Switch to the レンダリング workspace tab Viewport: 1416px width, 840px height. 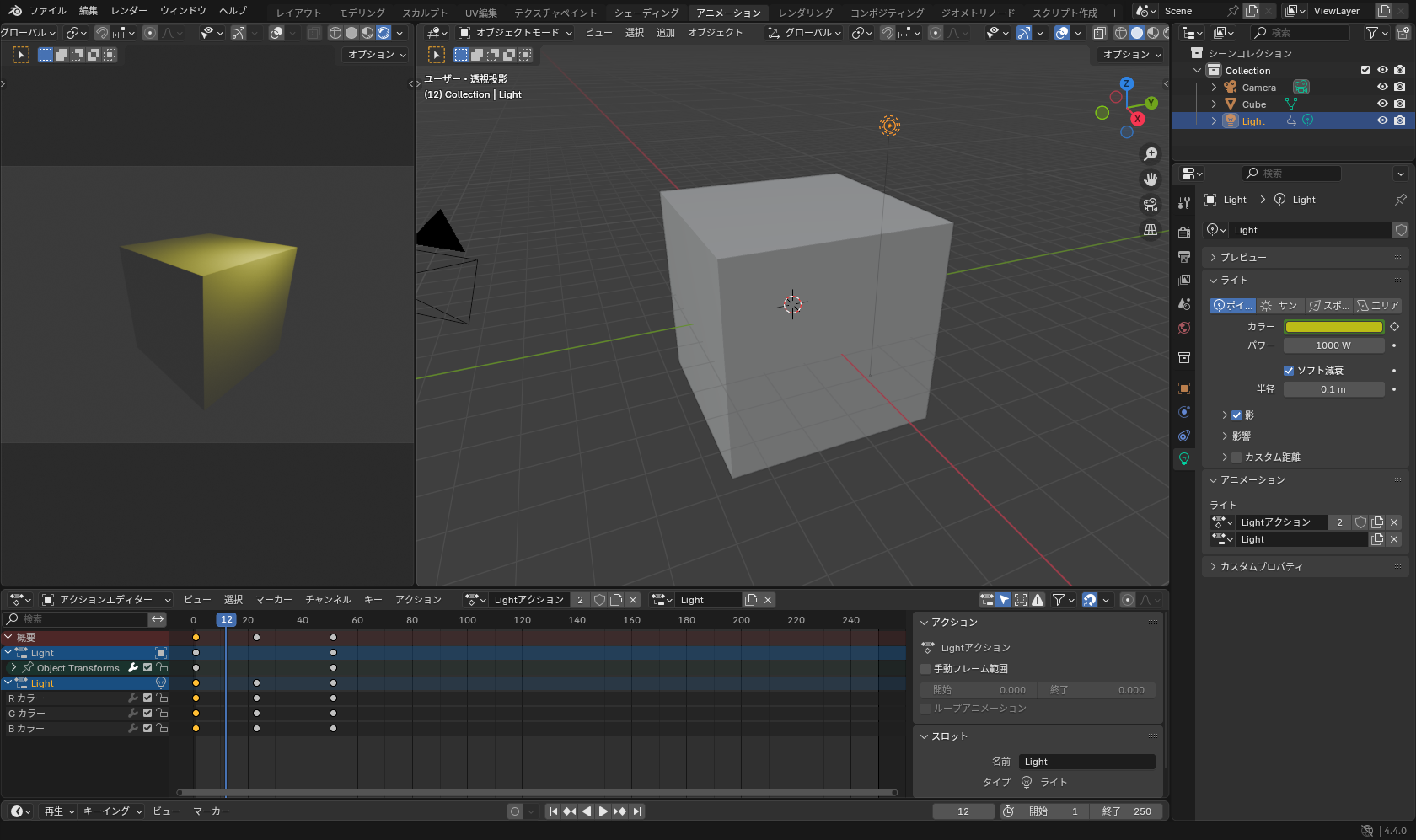pyautogui.click(x=807, y=12)
